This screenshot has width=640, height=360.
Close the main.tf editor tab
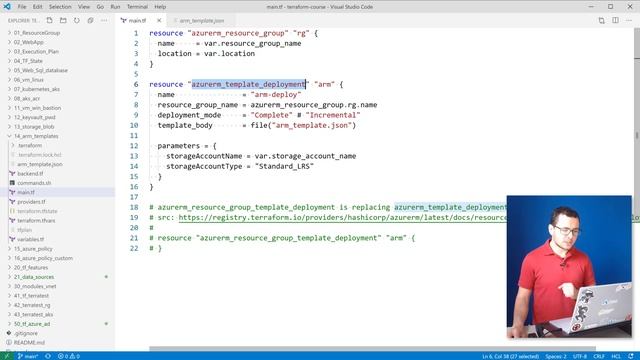point(159,20)
